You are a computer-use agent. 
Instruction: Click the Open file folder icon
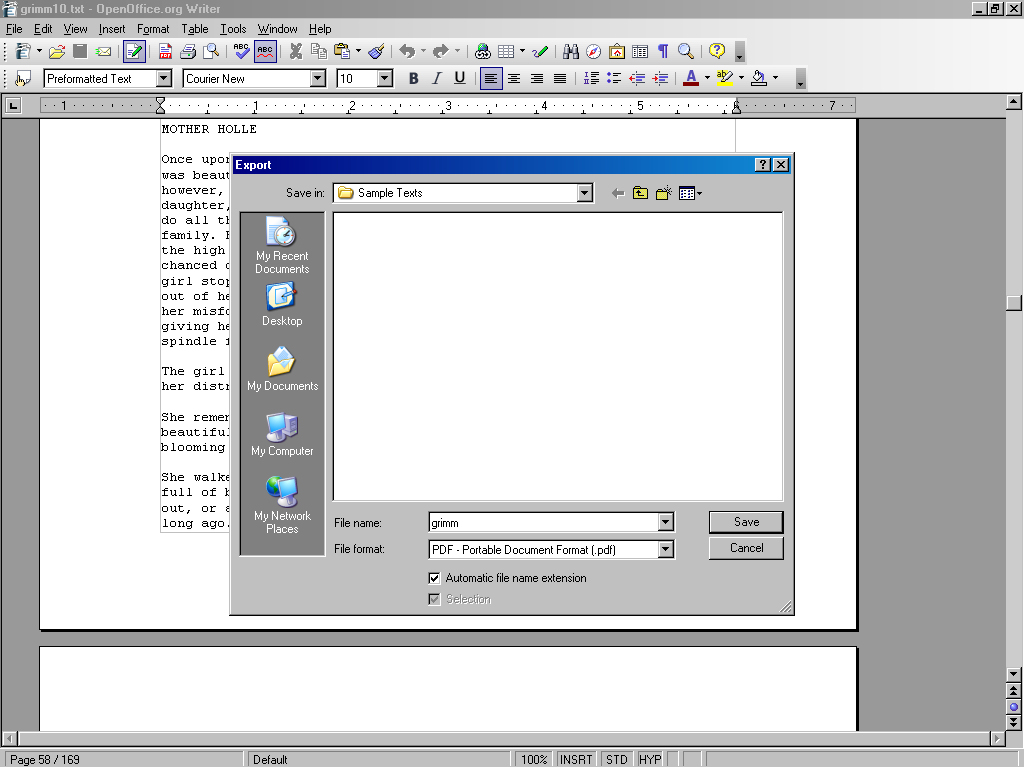[x=57, y=51]
